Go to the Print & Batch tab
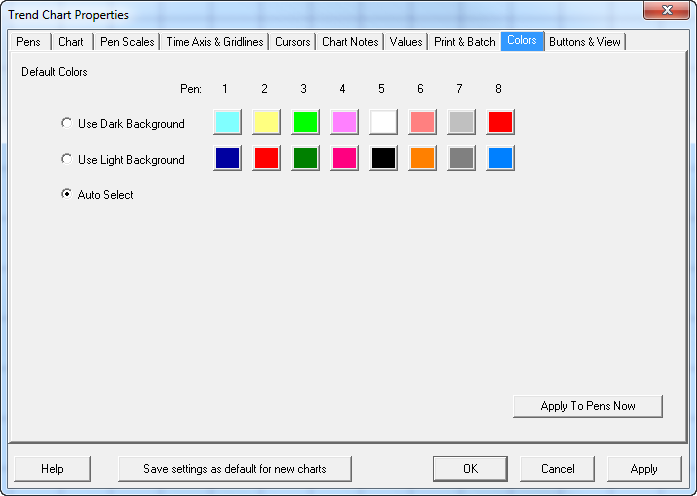The image size is (697, 496). (x=464, y=42)
